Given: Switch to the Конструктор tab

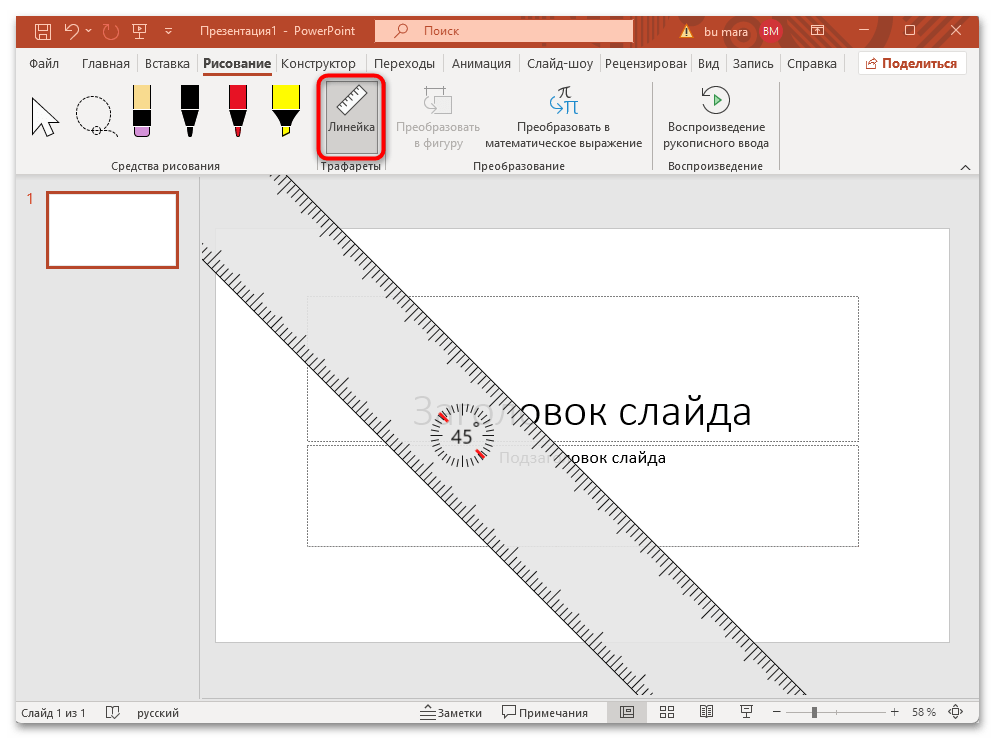Looking at the screenshot, I should pos(320,62).
